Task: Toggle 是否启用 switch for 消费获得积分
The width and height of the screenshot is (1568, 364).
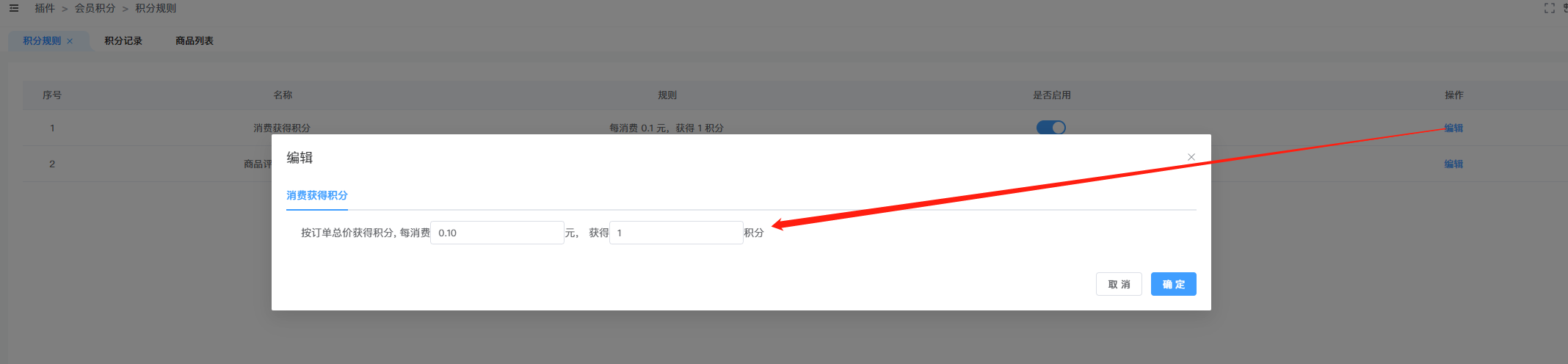Action: [x=1050, y=128]
